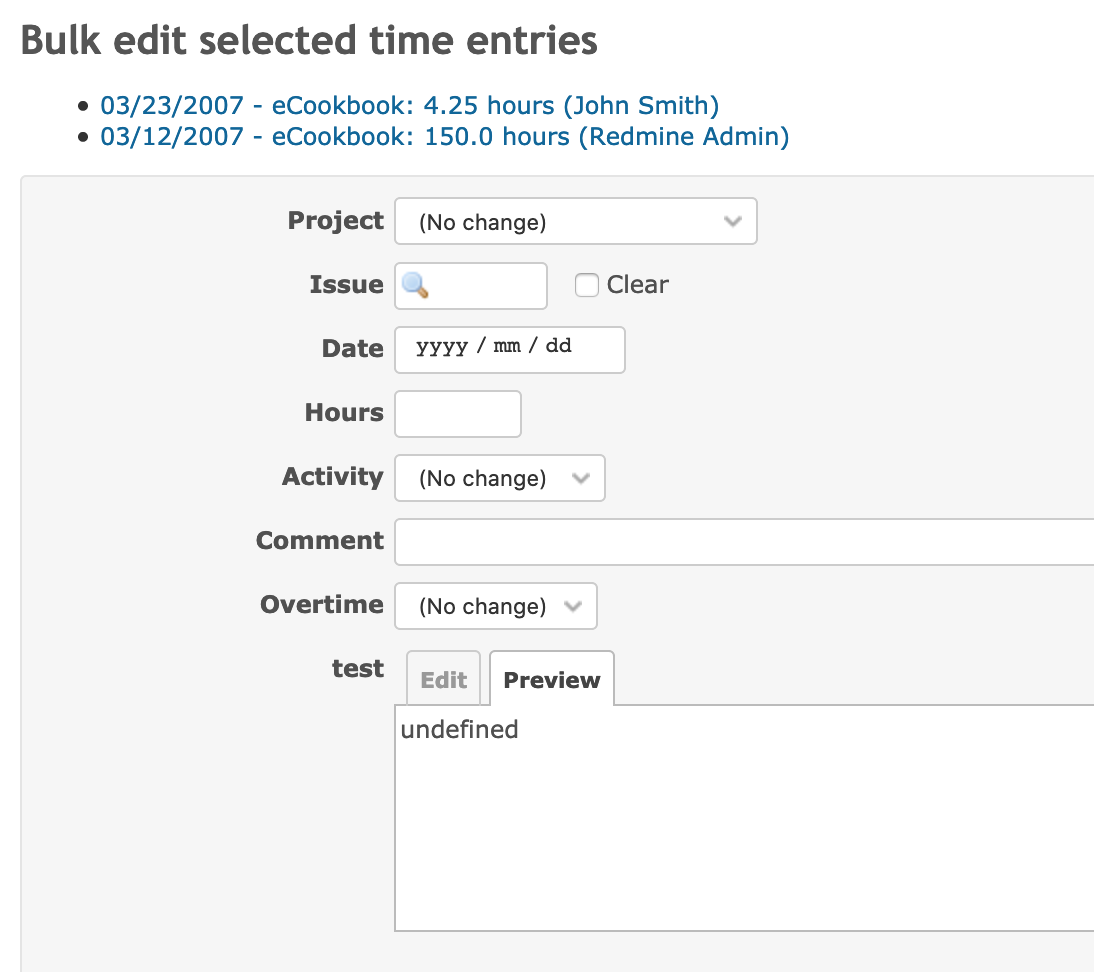
Task: Tick the Clear checkbox next to Issue
Action: pyautogui.click(x=586, y=286)
